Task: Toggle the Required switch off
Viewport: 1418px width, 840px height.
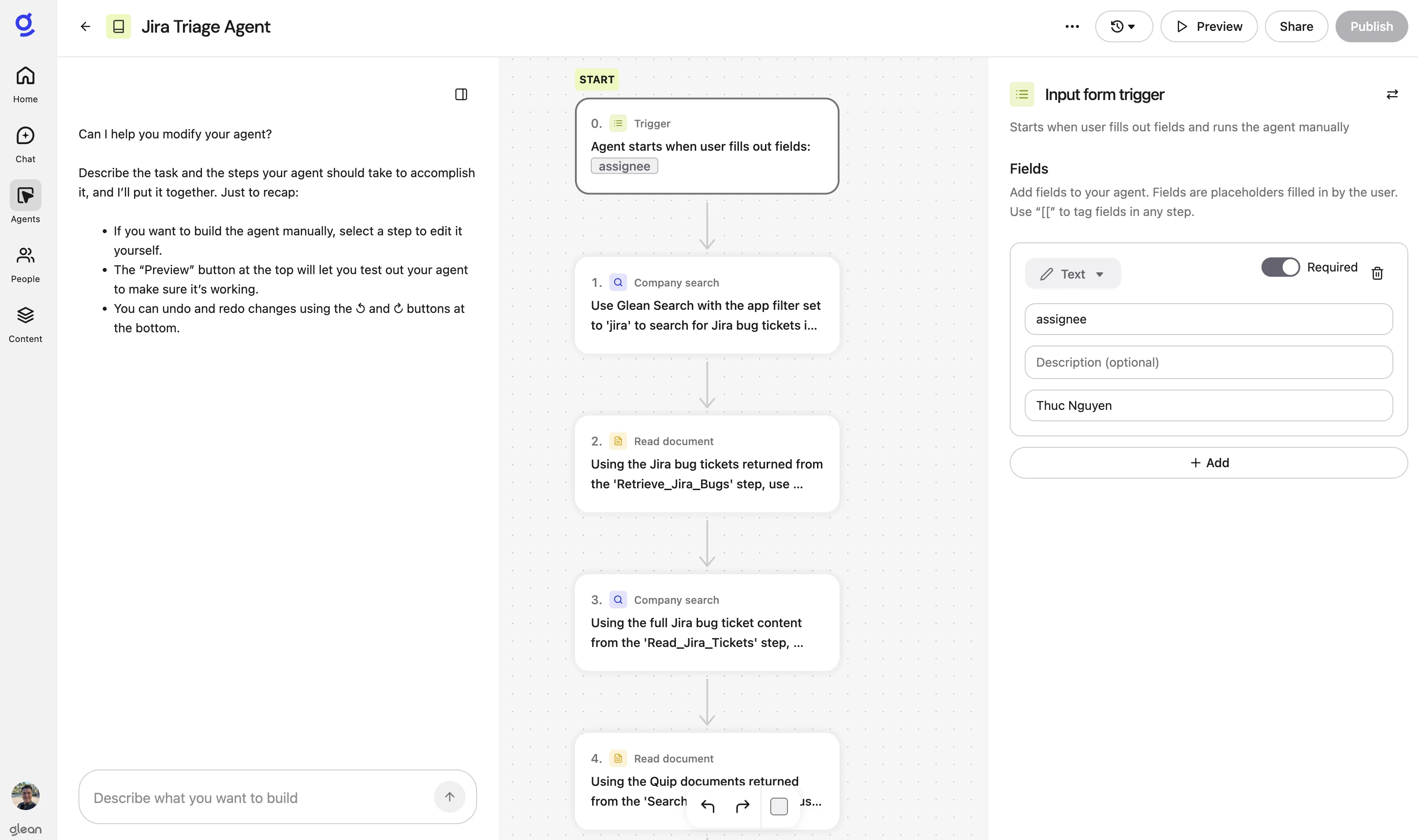Action: (1280, 267)
